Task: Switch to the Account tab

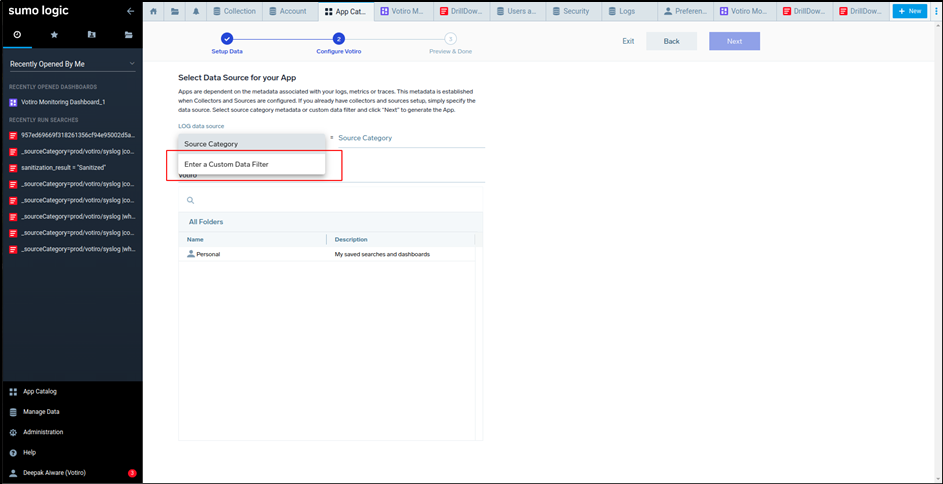Action: 289,11
